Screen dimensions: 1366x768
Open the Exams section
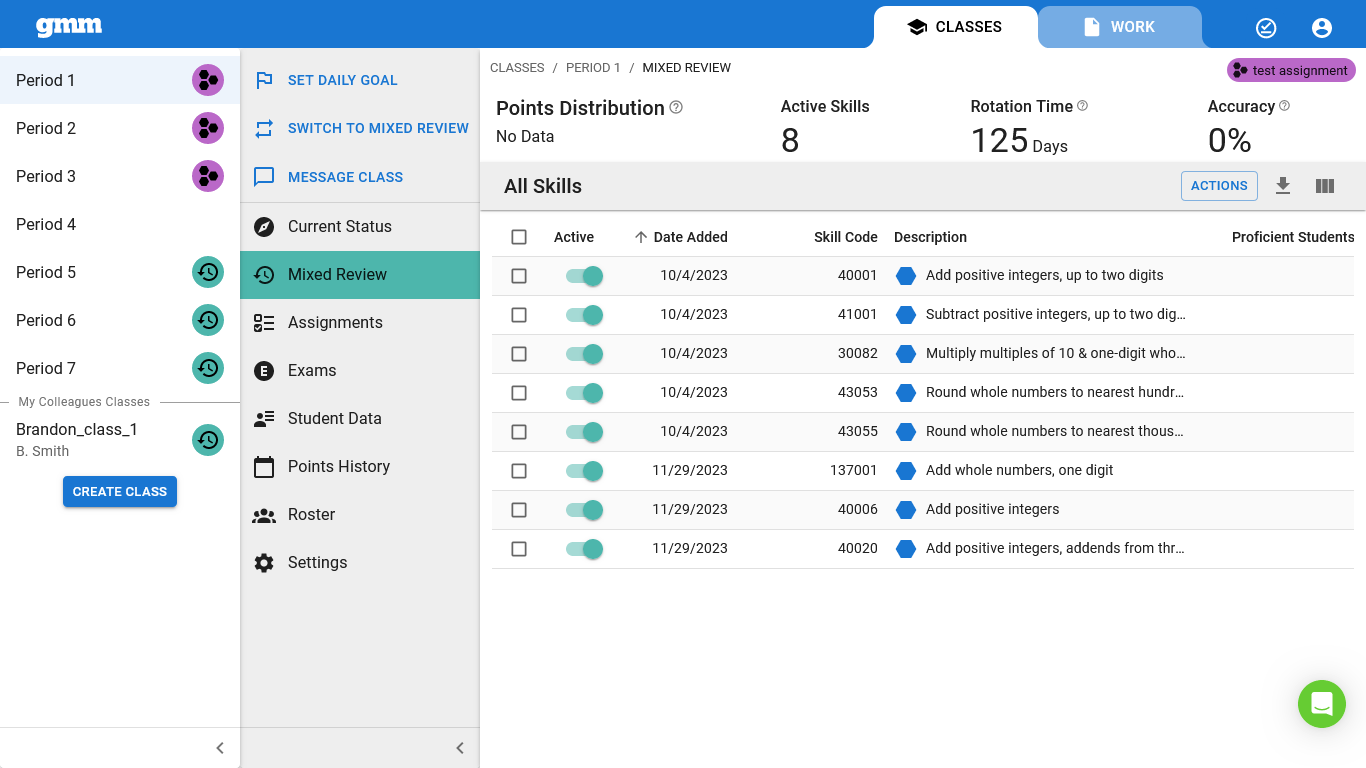(x=360, y=370)
